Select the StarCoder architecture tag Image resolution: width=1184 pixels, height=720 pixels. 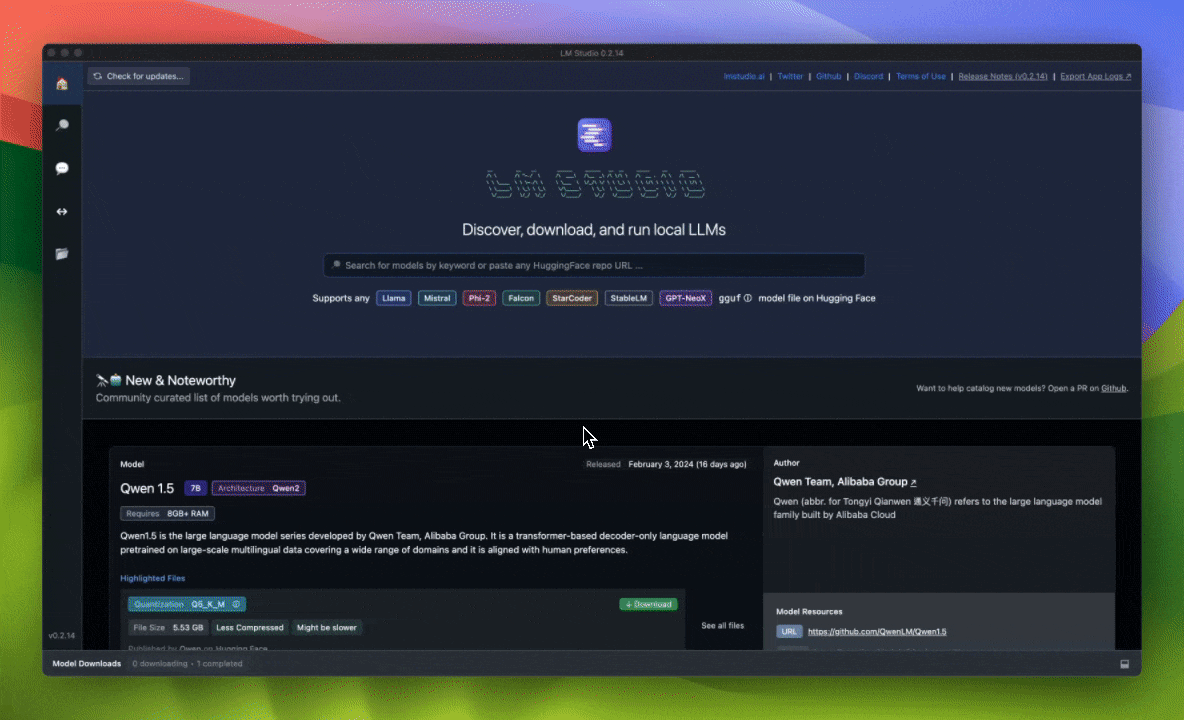pos(572,298)
